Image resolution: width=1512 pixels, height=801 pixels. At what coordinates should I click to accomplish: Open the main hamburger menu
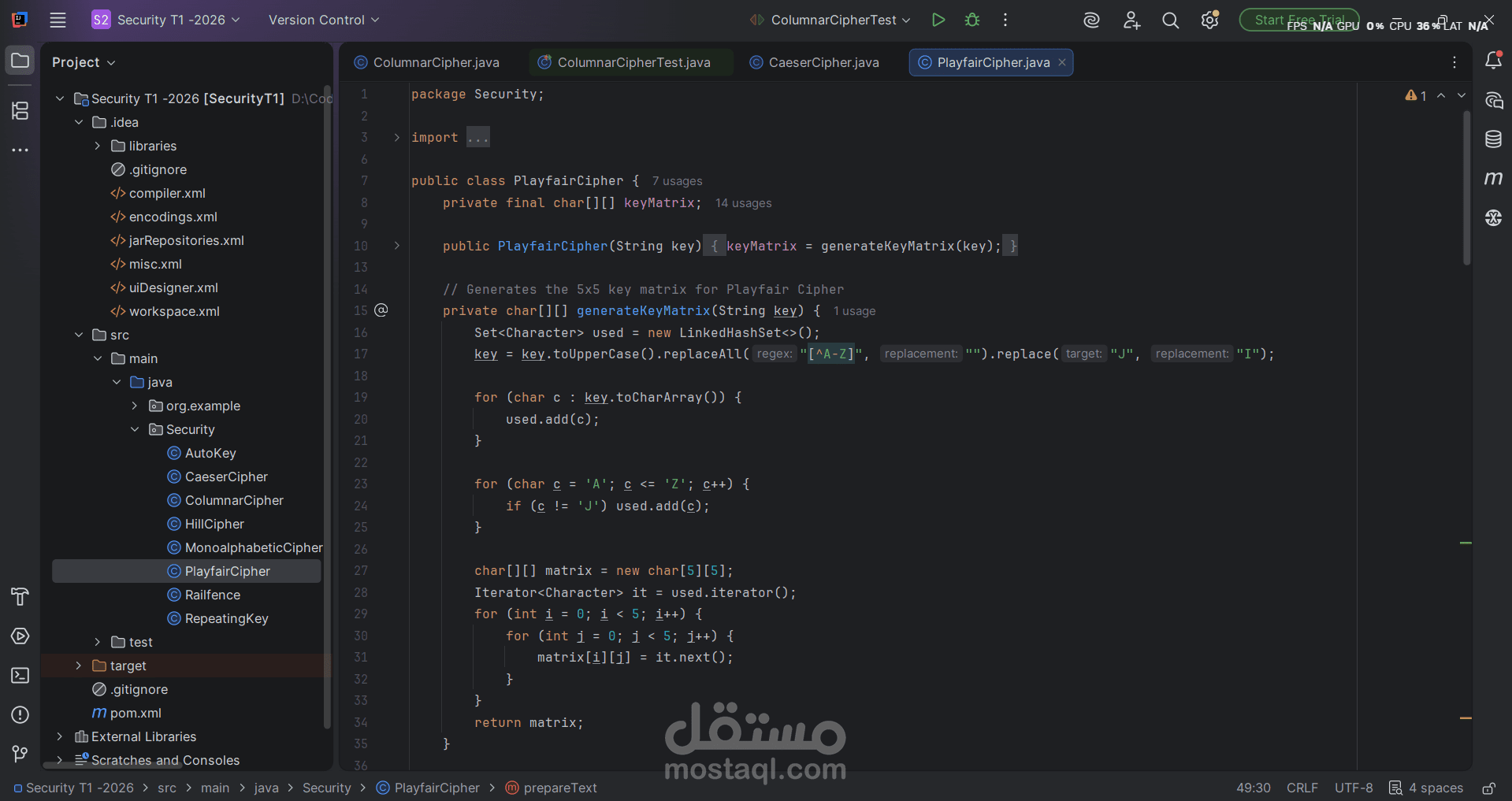click(x=58, y=20)
